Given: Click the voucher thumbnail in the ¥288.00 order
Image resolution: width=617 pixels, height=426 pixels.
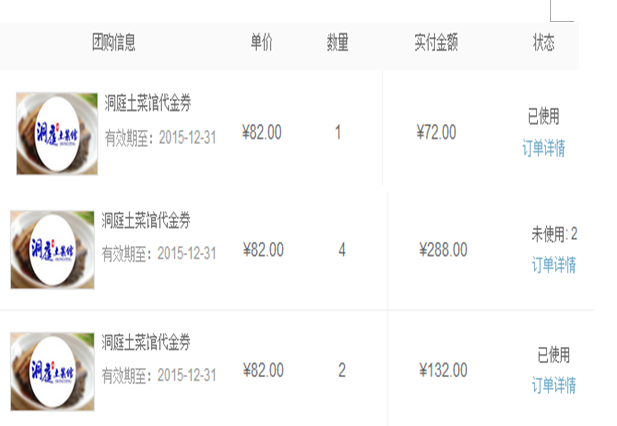Looking at the screenshot, I should point(52,249).
